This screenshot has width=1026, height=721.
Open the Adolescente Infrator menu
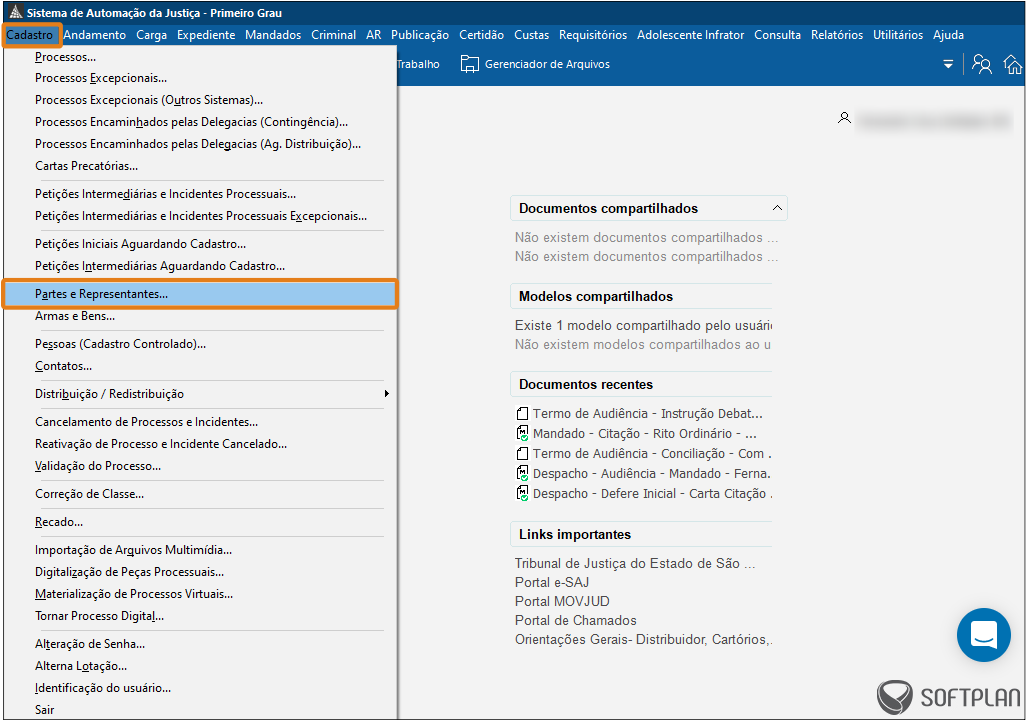coord(690,35)
